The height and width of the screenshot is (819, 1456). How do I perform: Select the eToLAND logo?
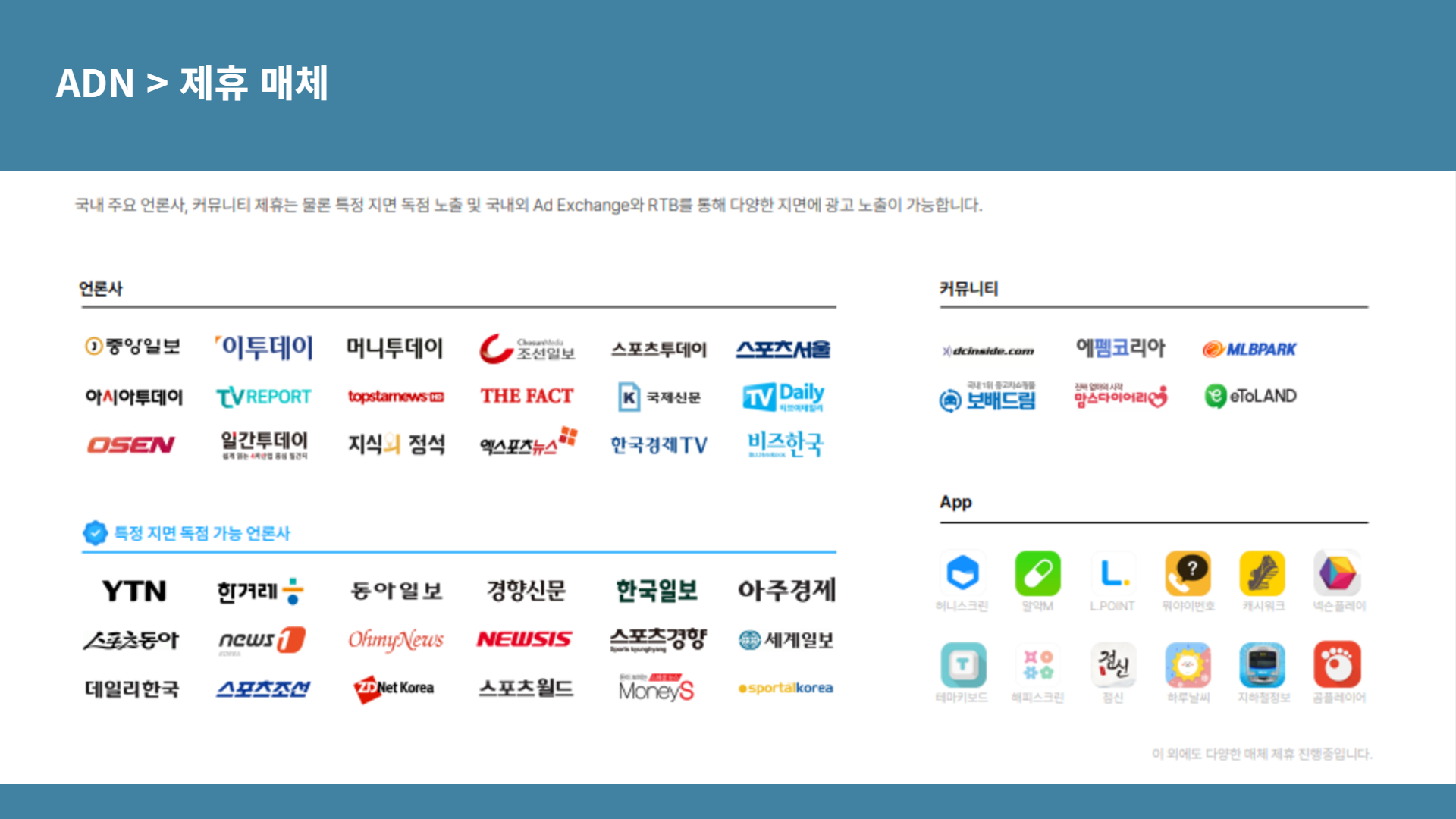pos(1250,396)
